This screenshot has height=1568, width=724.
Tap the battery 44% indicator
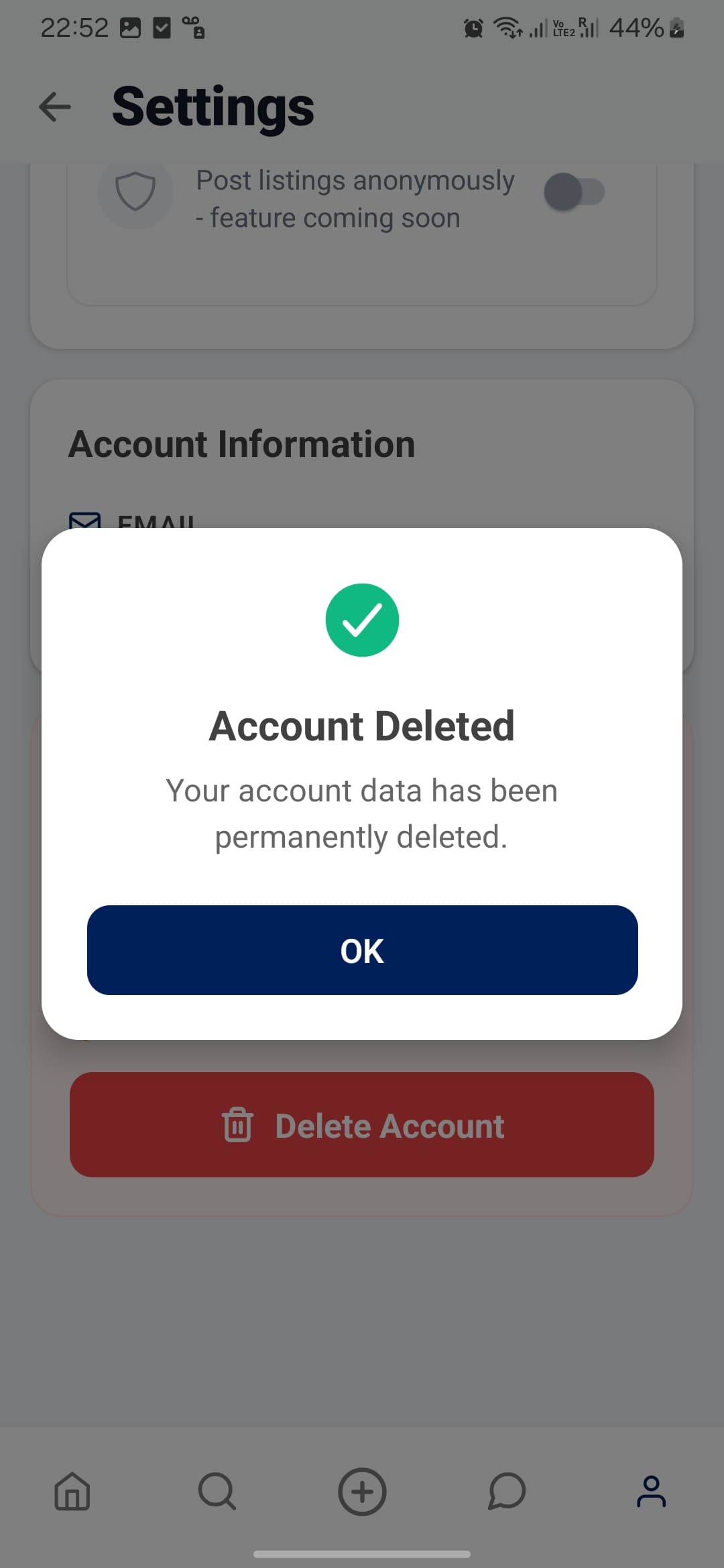click(x=646, y=28)
